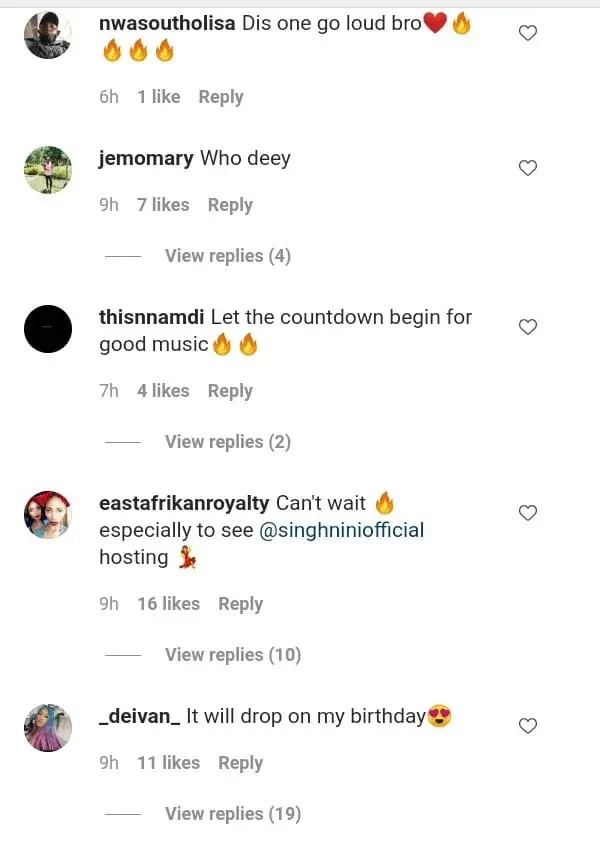The image size is (600, 858).
Task: Heart thisnnamdi's countdown comment
Action: pos(528,327)
